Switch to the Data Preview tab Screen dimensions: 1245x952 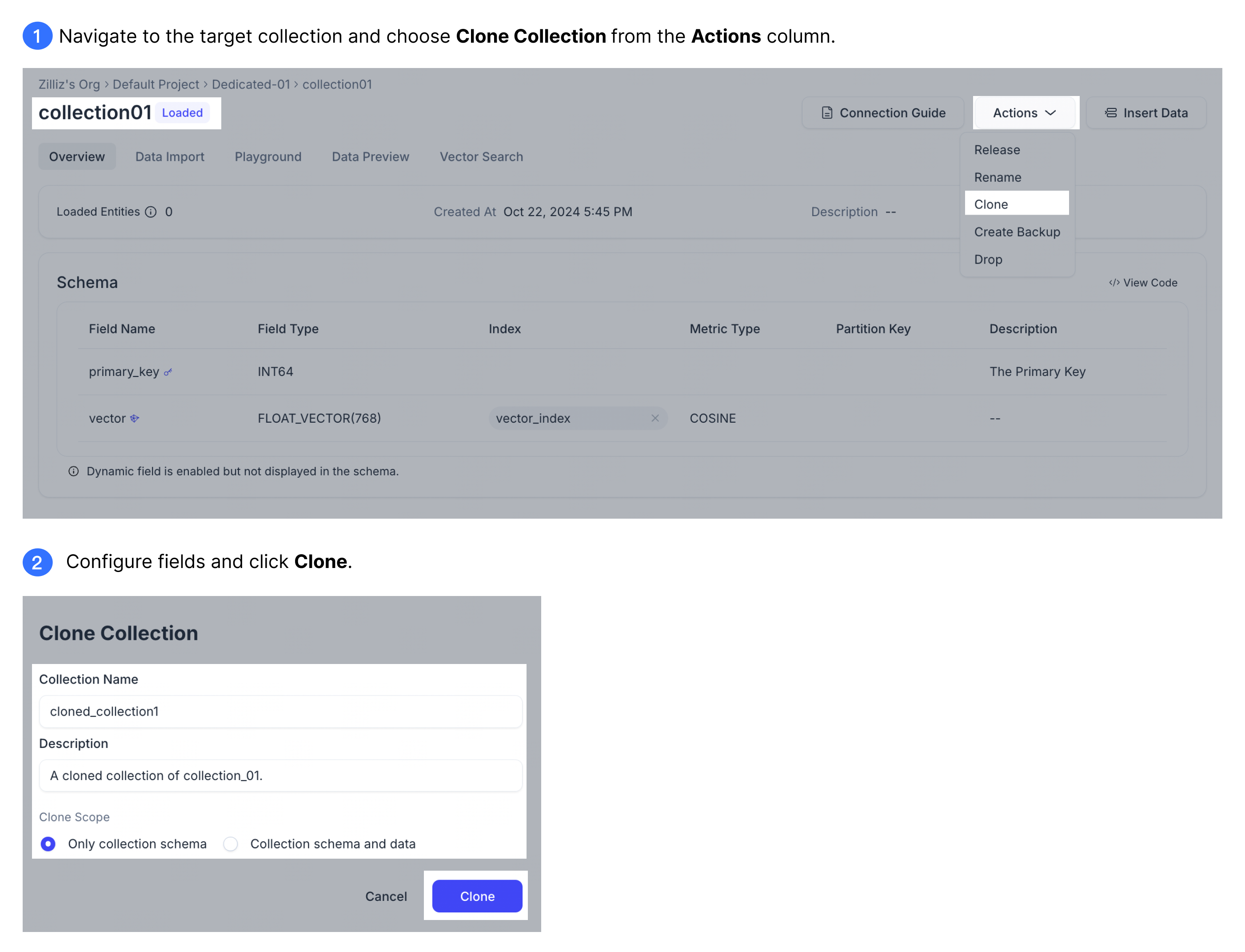click(x=371, y=156)
